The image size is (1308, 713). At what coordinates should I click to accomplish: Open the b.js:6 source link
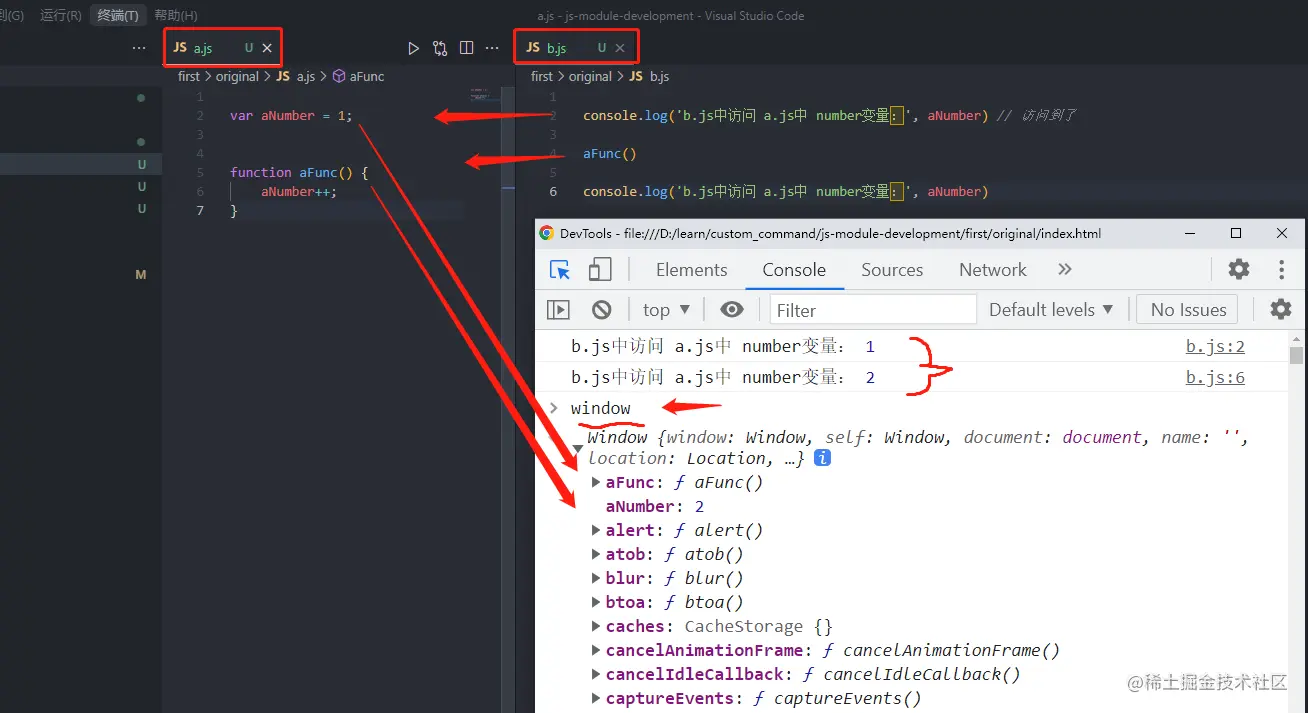click(x=1215, y=377)
